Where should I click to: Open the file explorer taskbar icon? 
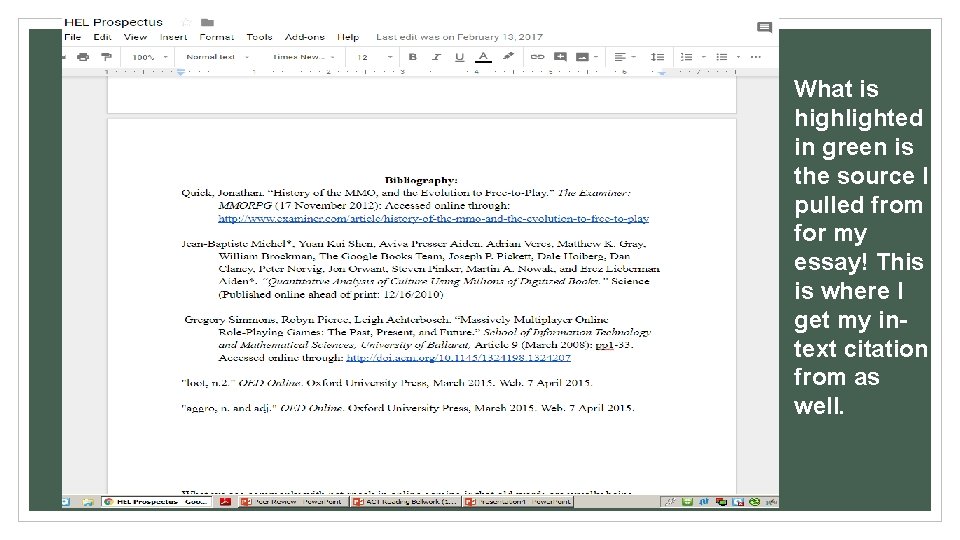[x=88, y=501]
